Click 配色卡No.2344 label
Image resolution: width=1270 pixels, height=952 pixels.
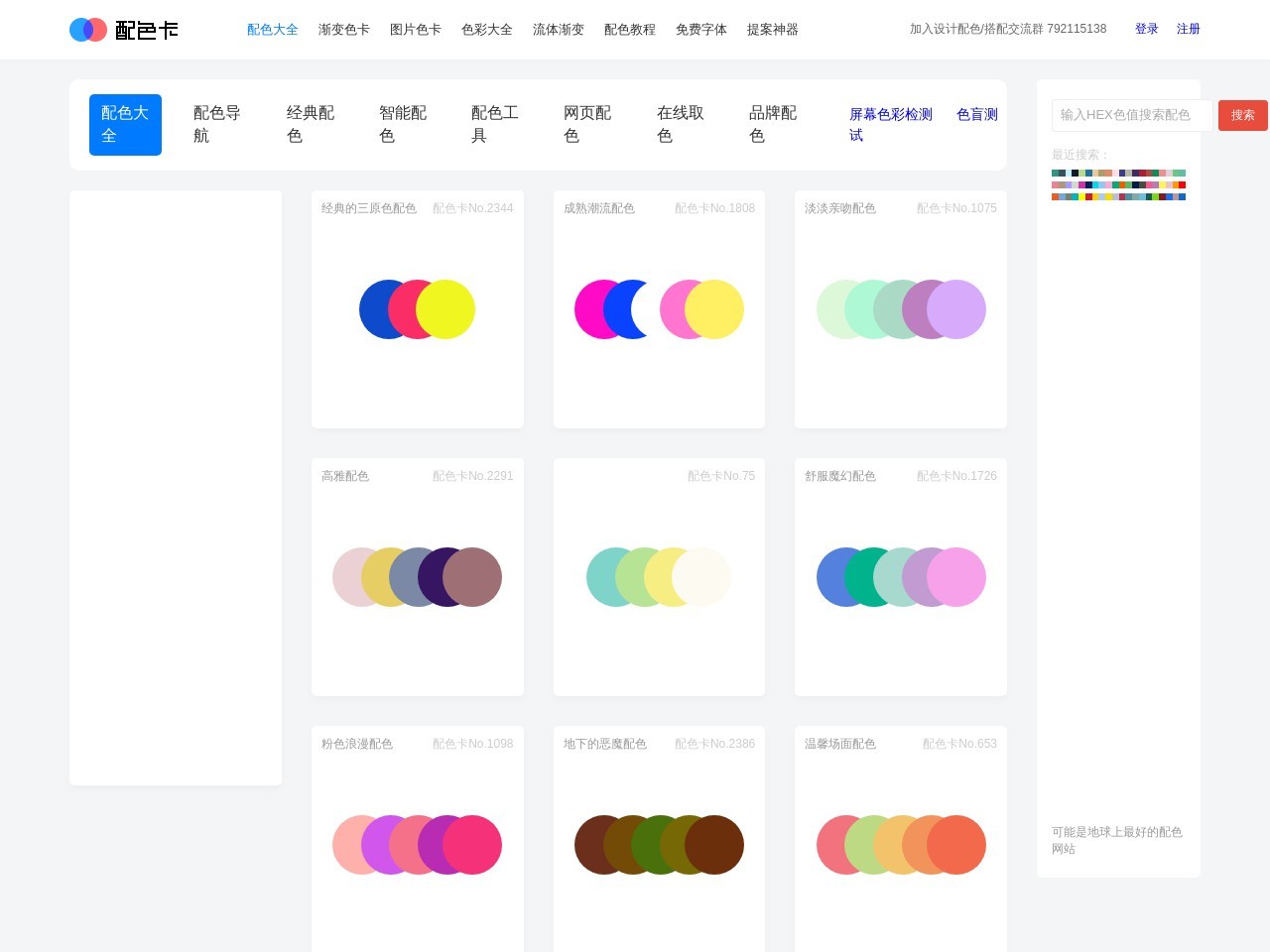[x=473, y=208]
